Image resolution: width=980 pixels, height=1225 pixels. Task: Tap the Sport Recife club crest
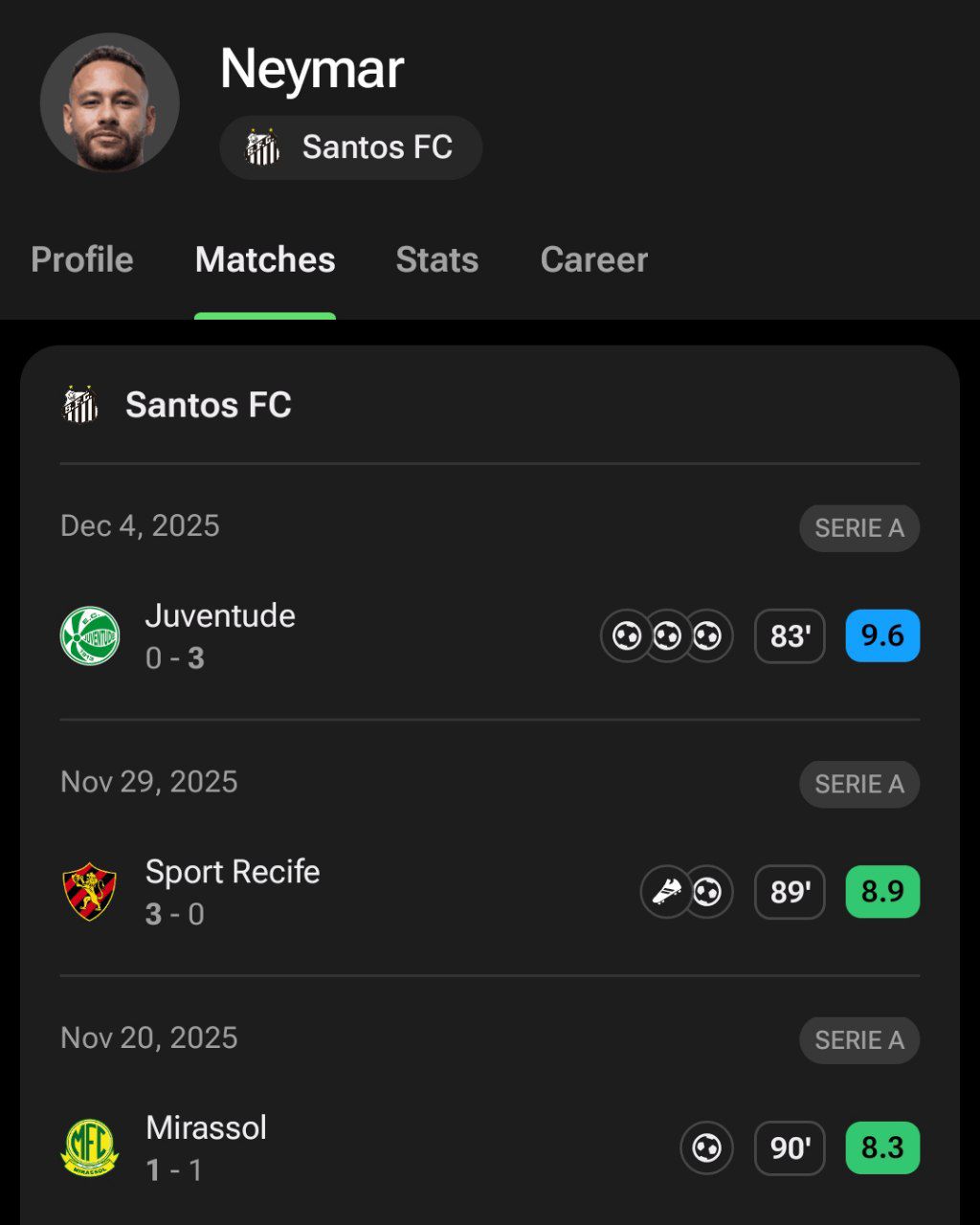click(90, 892)
